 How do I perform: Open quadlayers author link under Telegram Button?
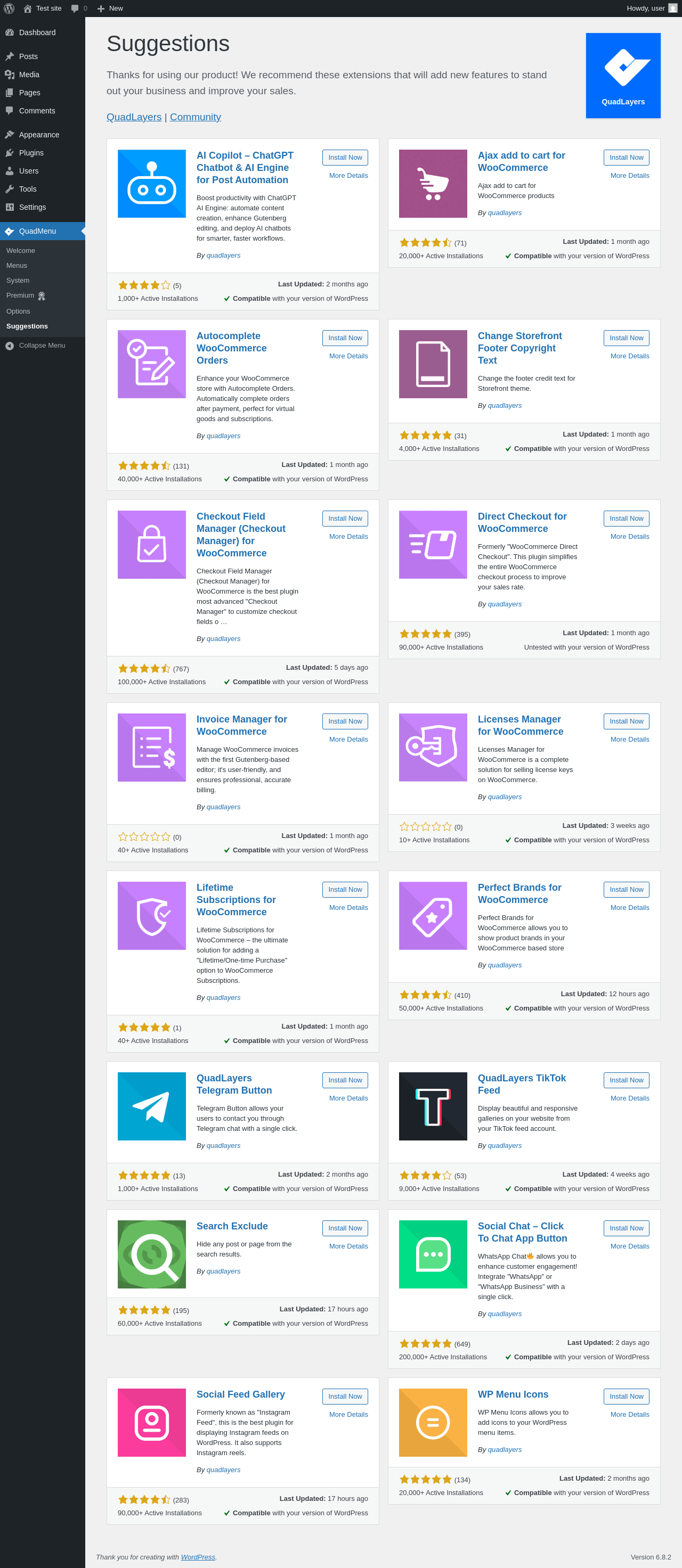(x=223, y=1146)
